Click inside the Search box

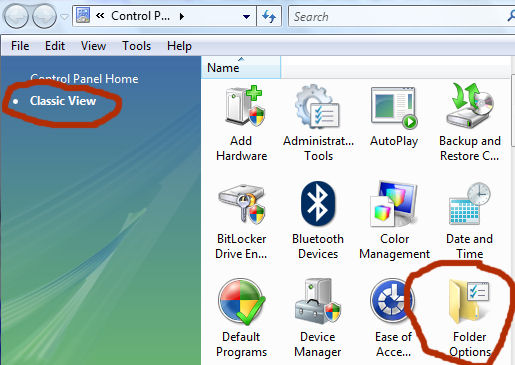398,16
